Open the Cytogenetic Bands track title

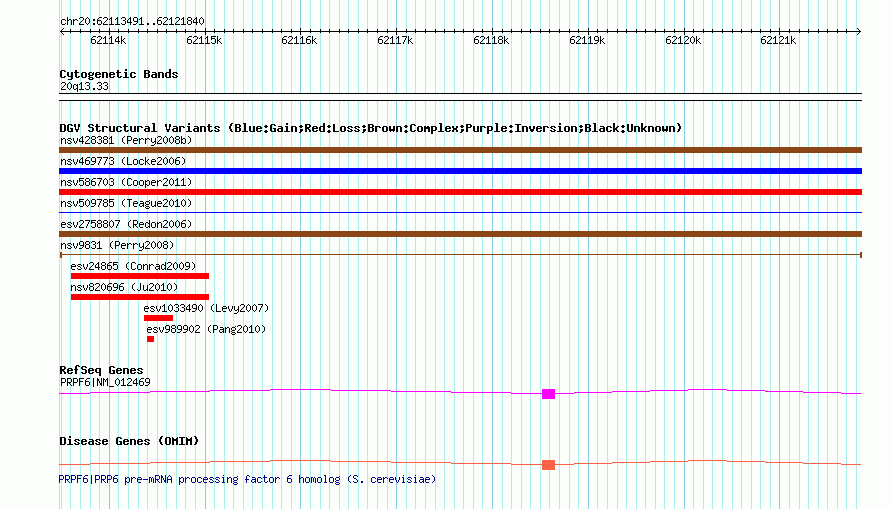point(119,74)
